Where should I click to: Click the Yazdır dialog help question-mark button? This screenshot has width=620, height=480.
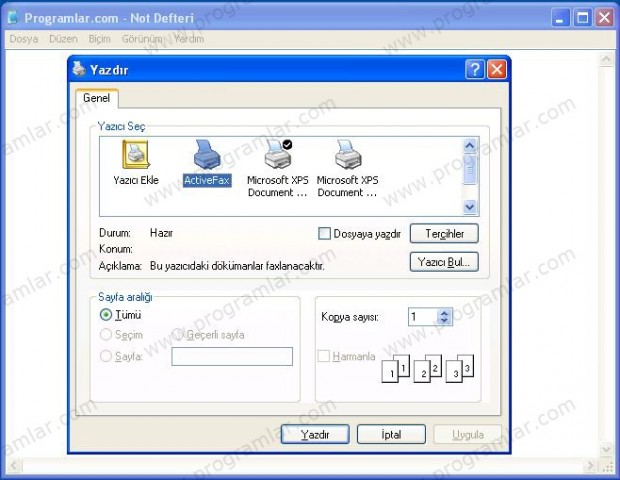pyautogui.click(x=474, y=70)
